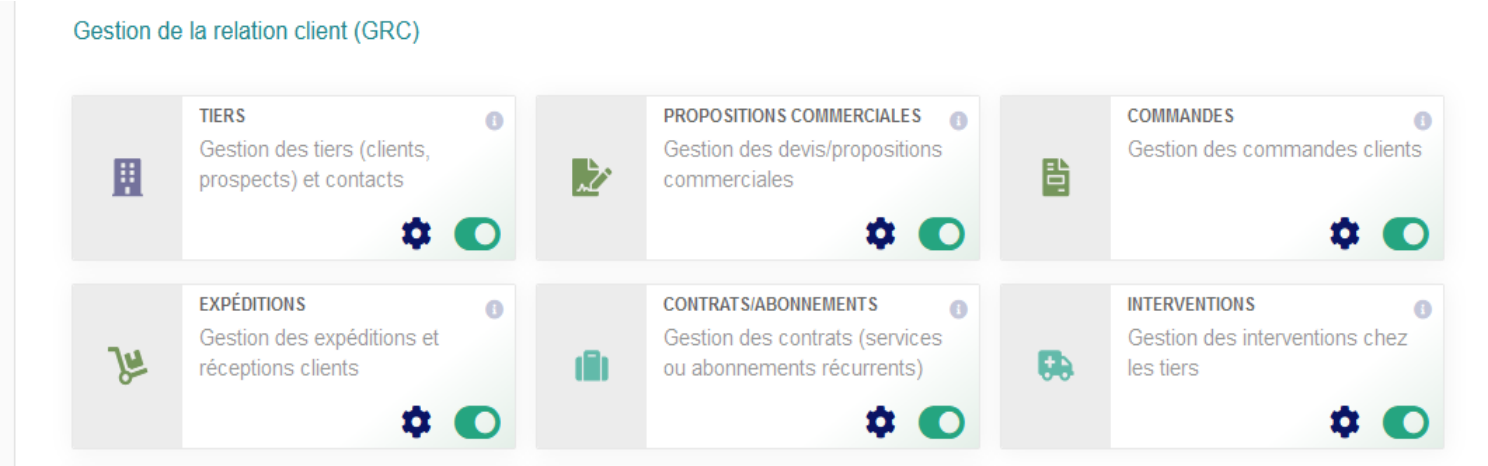Open the Expéditions settings gear

[416, 422]
